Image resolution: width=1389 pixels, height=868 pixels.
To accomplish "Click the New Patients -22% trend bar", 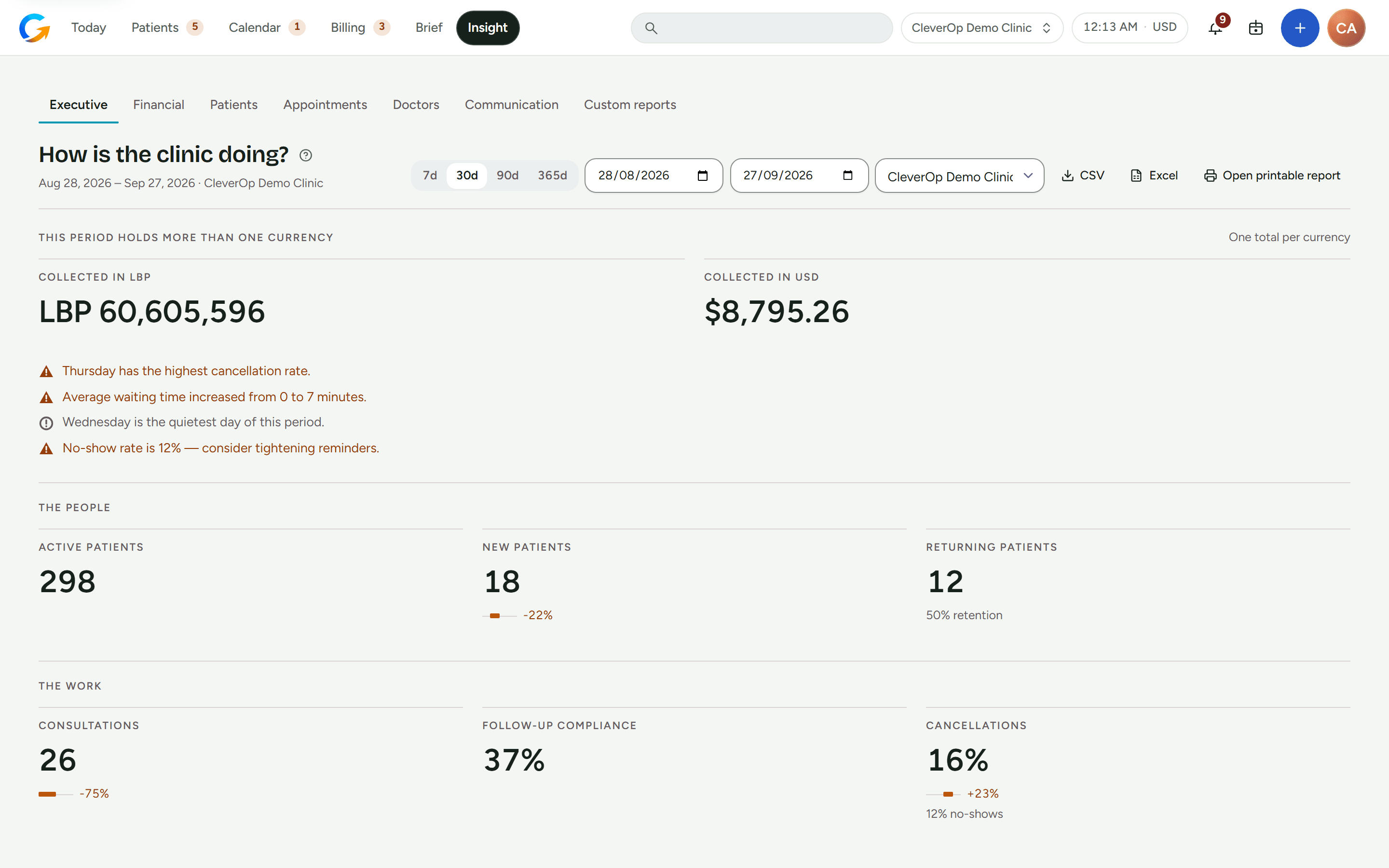I will 499,616.
